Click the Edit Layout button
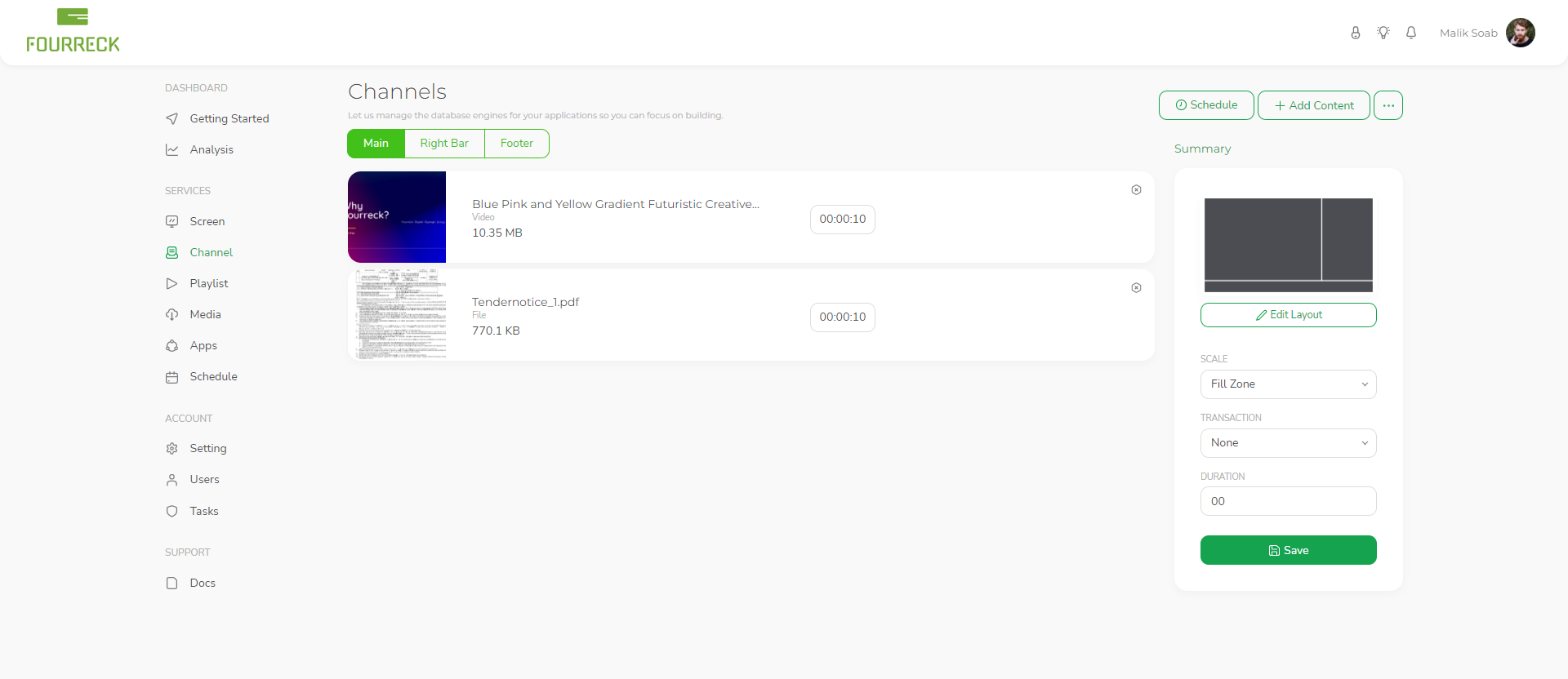This screenshot has height=679, width=1568. tap(1288, 315)
